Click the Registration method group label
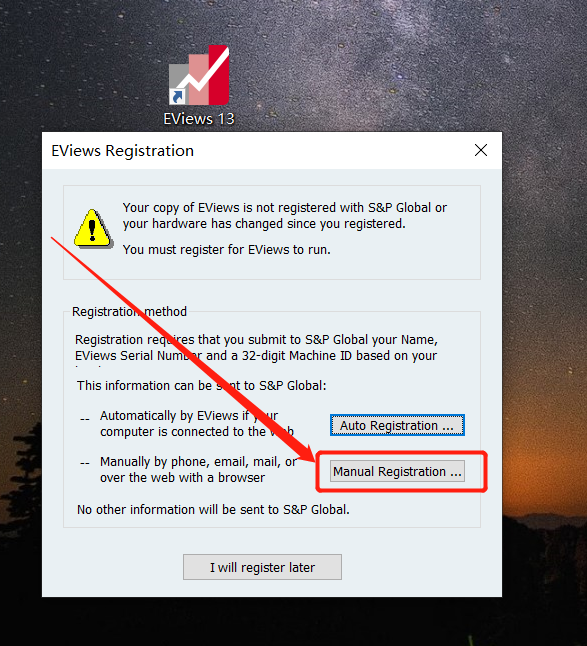The height and width of the screenshot is (646, 587). [x=129, y=311]
